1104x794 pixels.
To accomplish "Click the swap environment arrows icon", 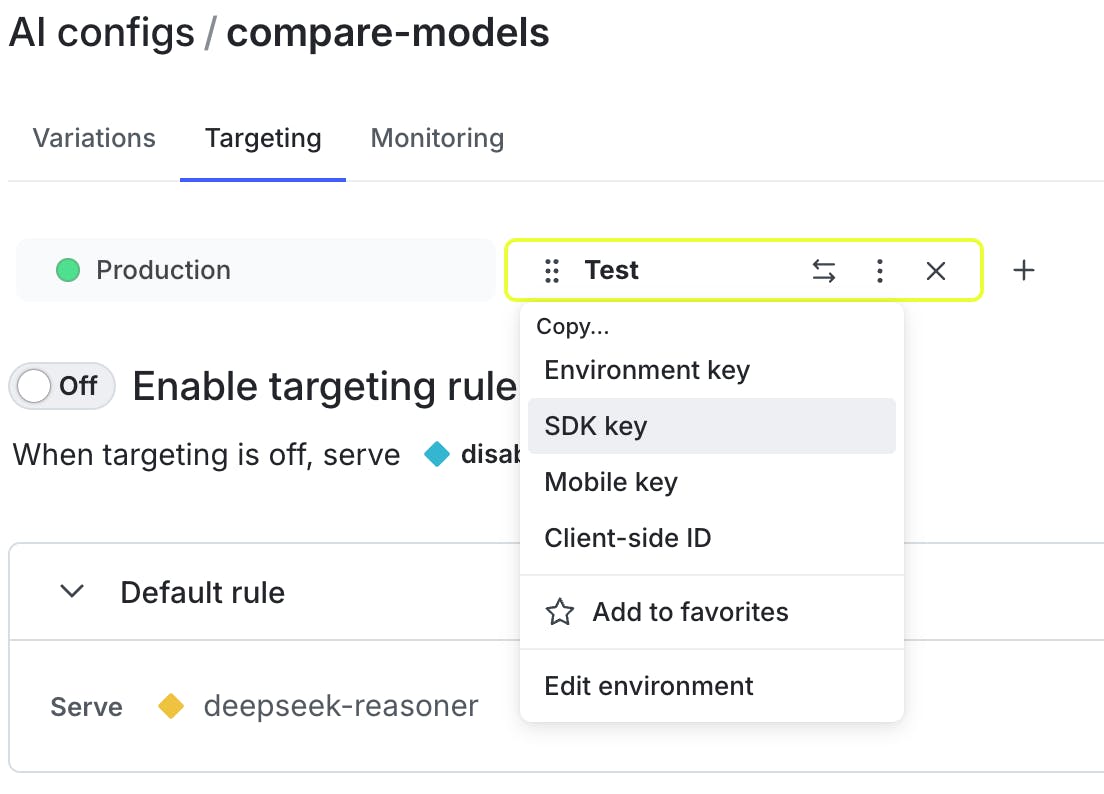I will tap(823, 271).
